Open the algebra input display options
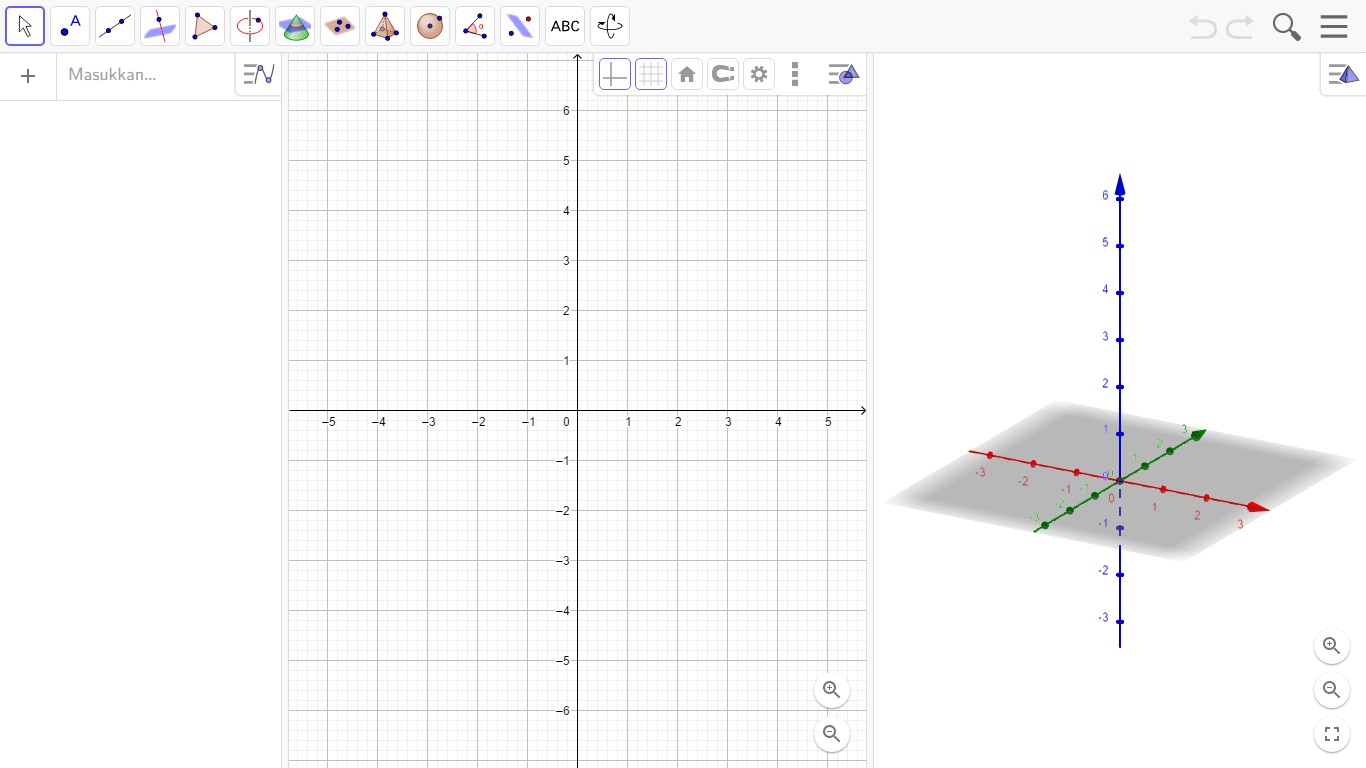The image size is (1366, 768). click(x=257, y=74)
